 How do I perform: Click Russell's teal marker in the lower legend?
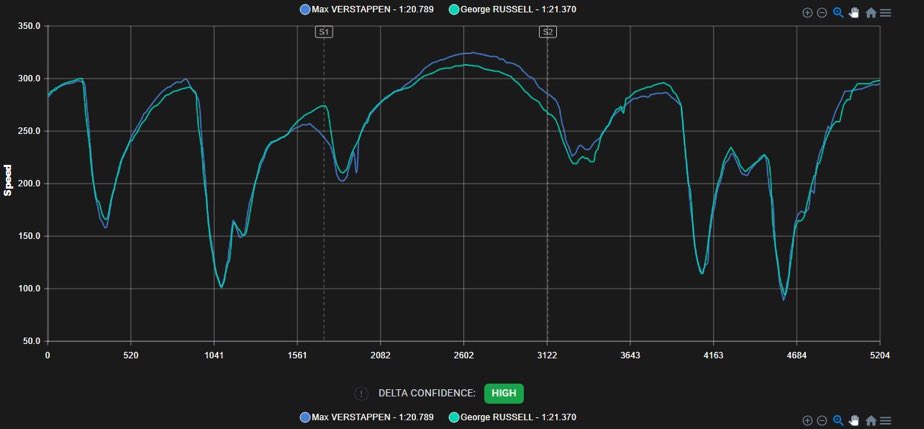click(x=454, y=417)
